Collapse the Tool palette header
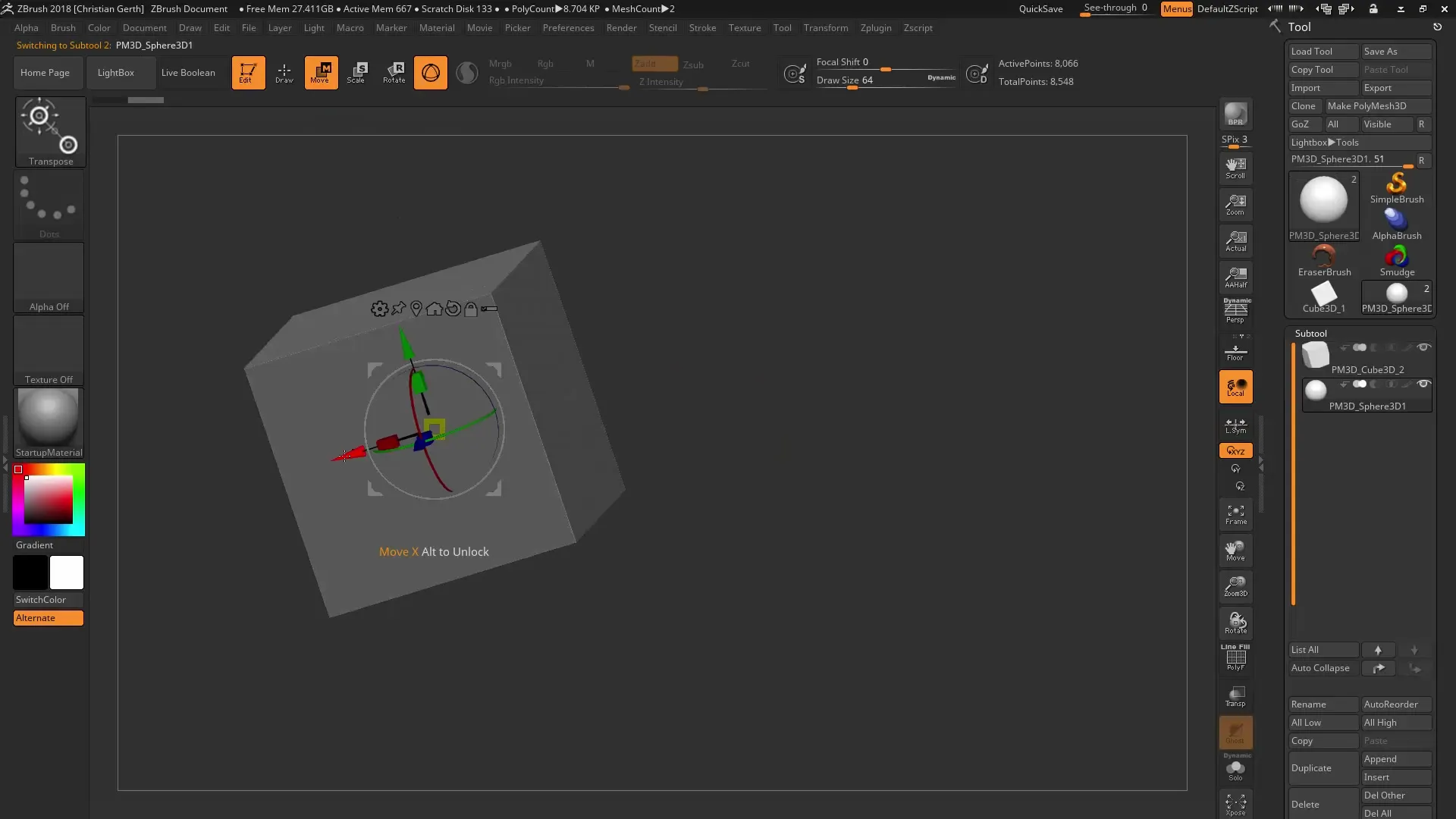Screen dimensions: 1456x819 click(x=1299, y=27)
